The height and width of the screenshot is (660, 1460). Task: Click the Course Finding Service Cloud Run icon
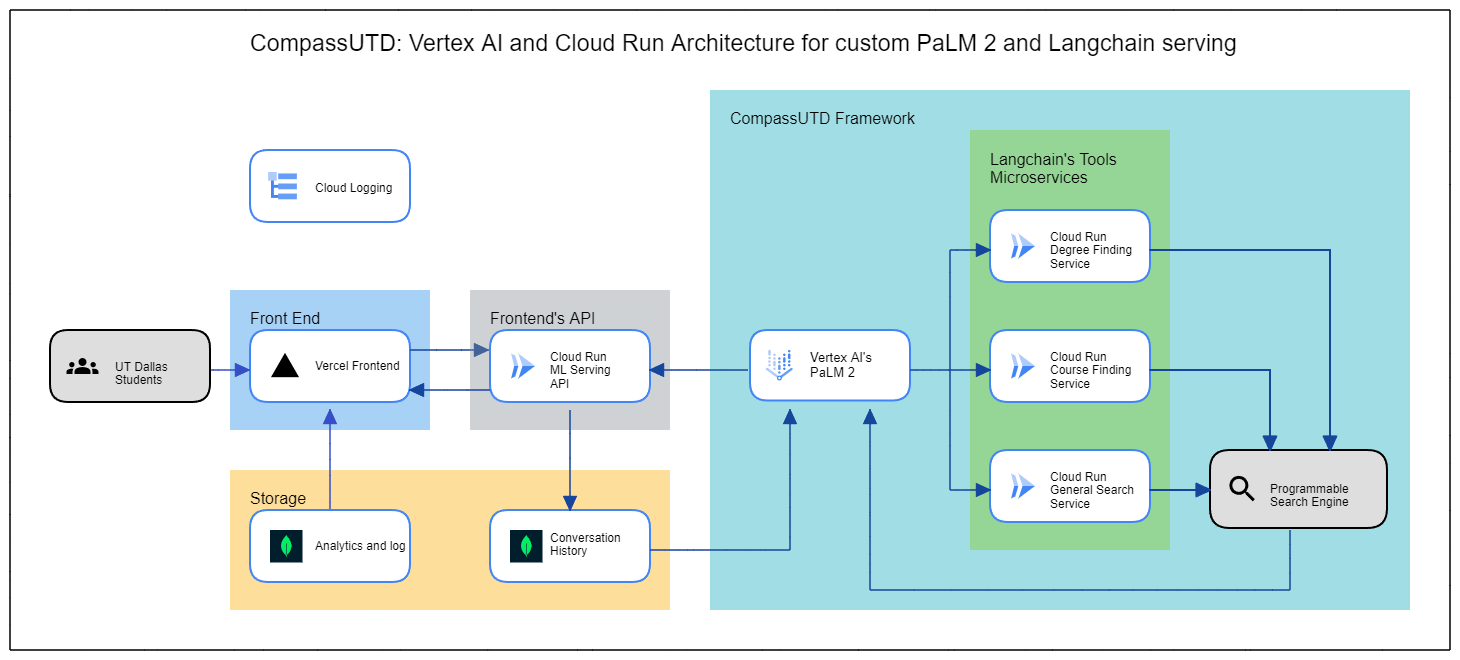[1023, 366]
